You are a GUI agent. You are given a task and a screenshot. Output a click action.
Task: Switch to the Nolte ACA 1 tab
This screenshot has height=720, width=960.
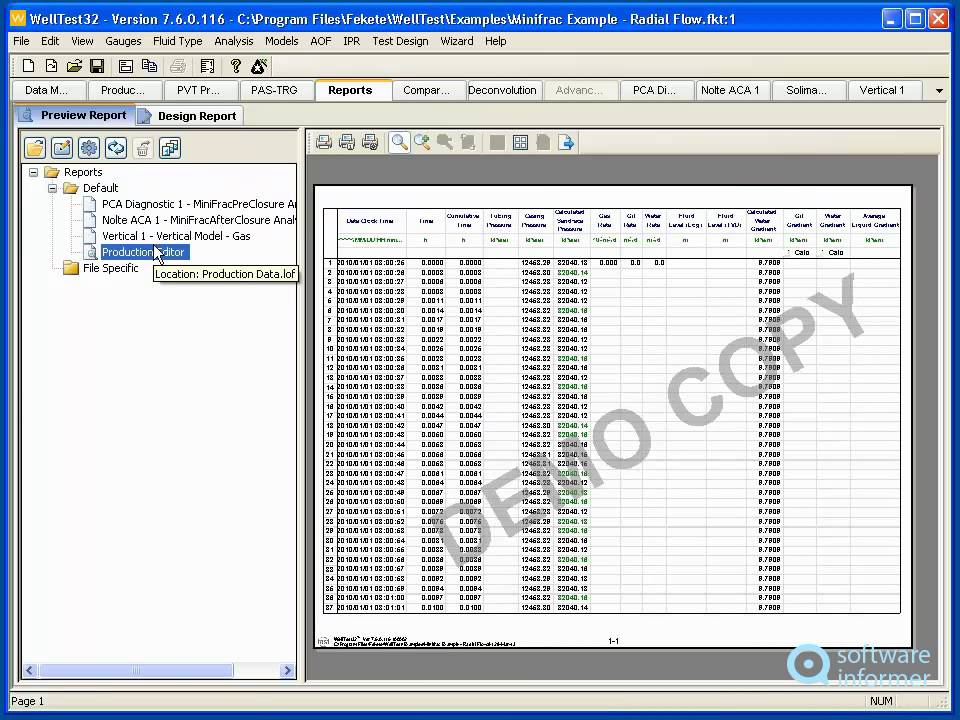732,91
